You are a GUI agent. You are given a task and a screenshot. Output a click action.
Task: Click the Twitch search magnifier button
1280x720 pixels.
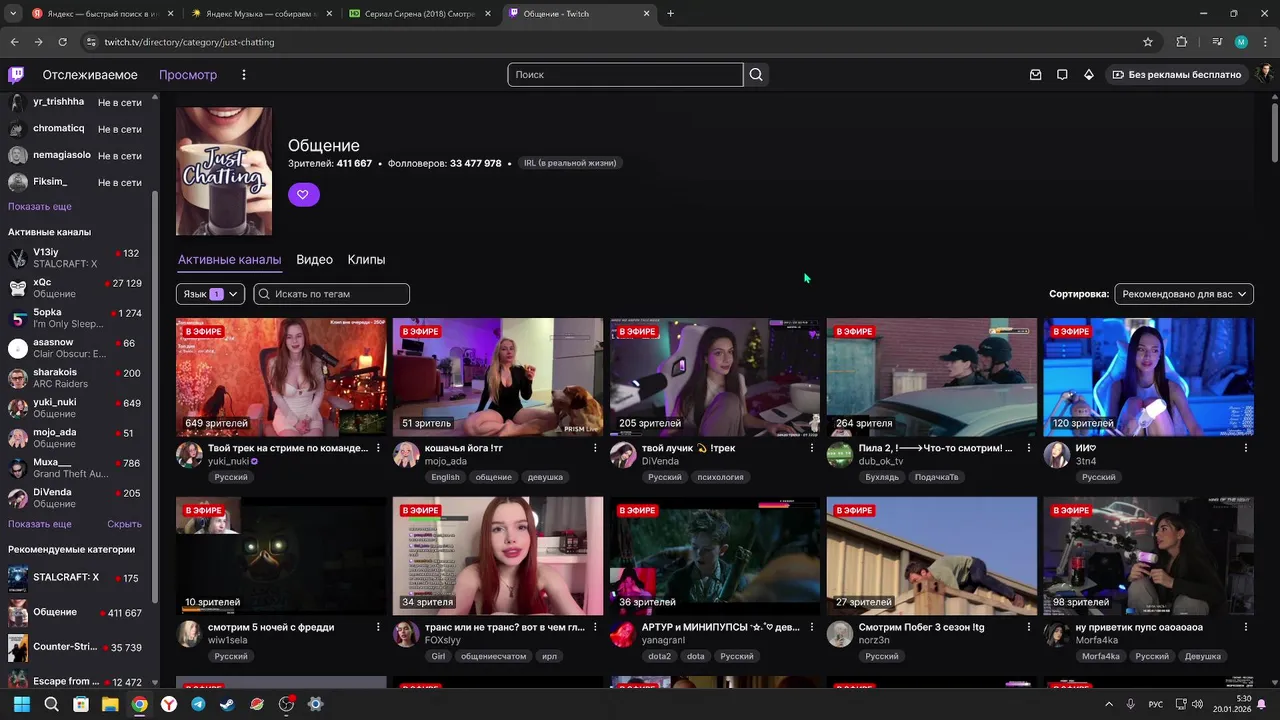point(756,75)
